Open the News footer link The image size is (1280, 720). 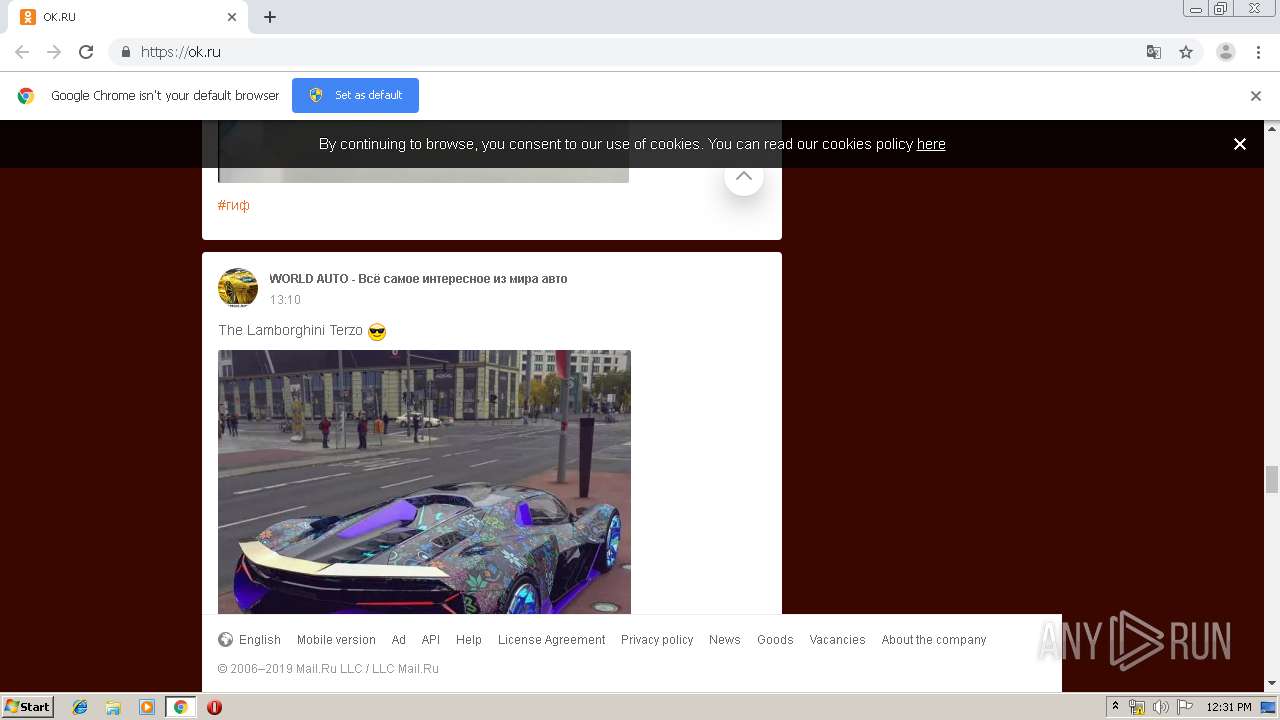(725, 640)
